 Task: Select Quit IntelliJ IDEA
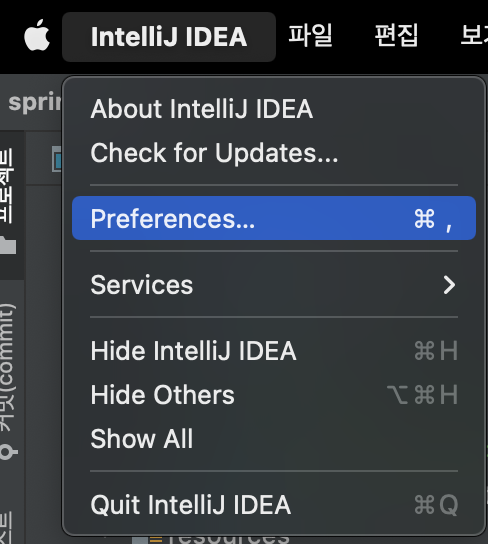click(x=274, y=504)
